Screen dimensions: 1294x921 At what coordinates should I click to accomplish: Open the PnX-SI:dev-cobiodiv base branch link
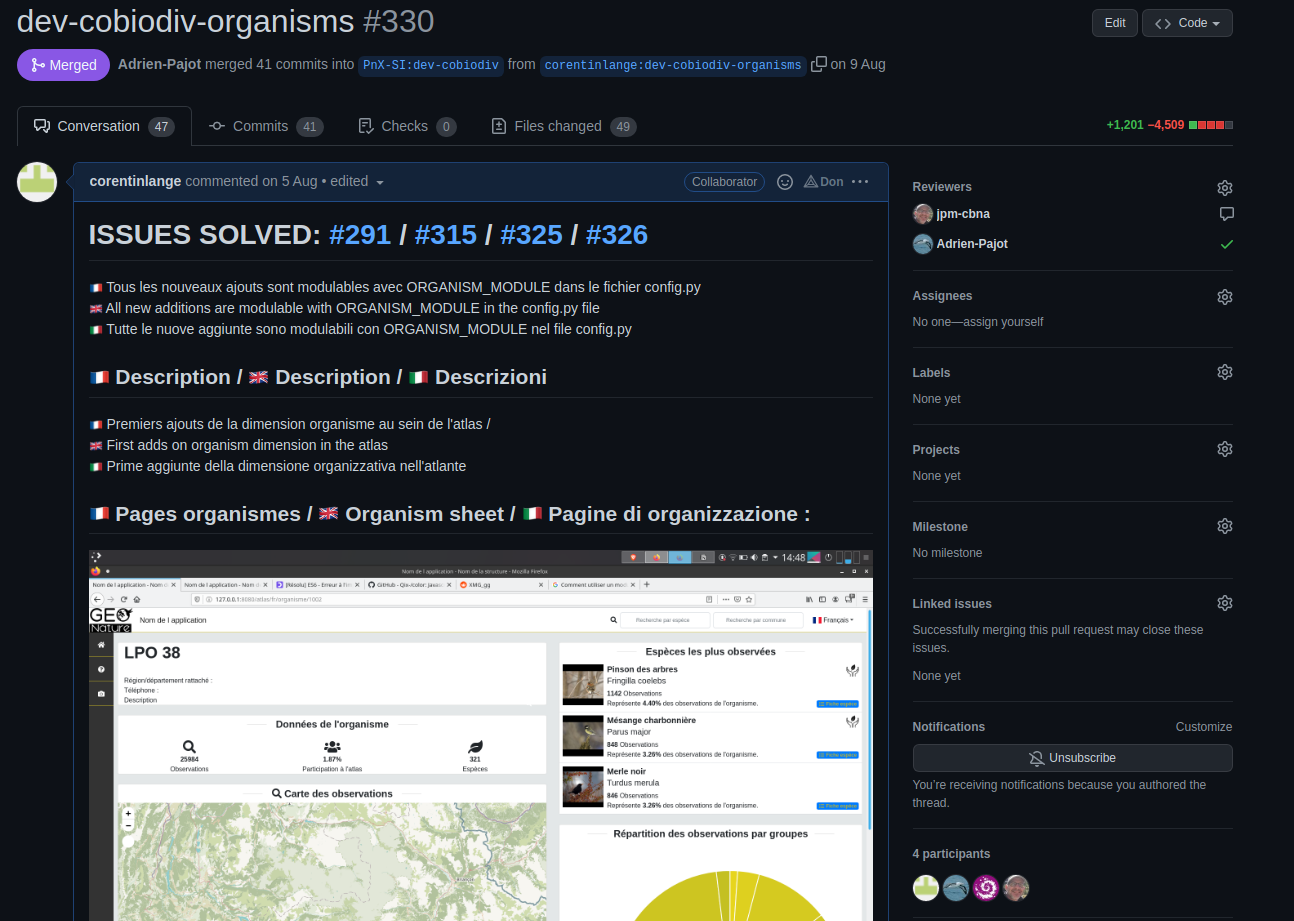[430, 65]
